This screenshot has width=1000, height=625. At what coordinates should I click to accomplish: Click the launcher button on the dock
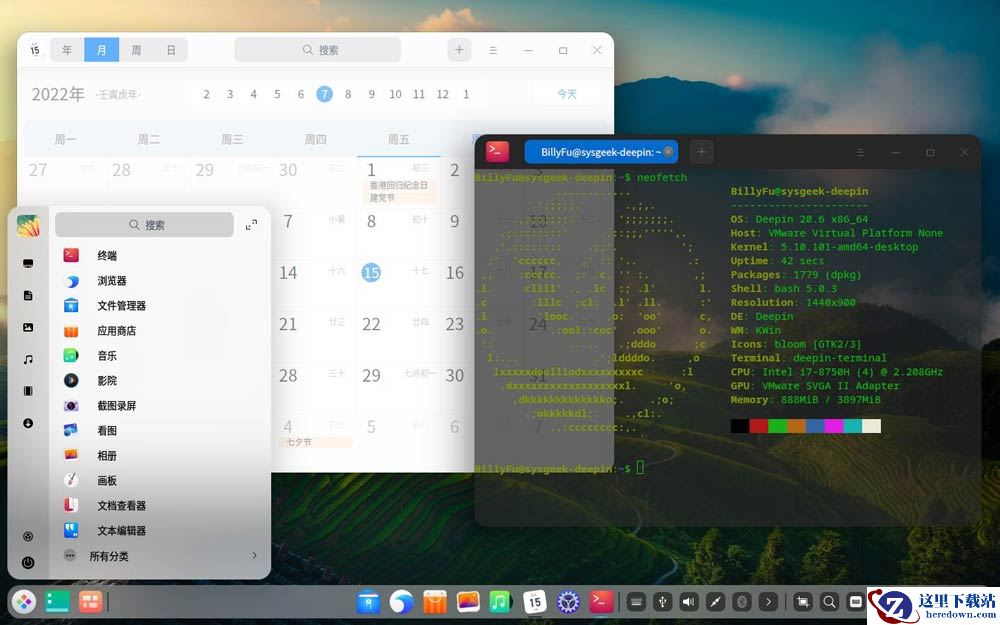pos(24,601)
